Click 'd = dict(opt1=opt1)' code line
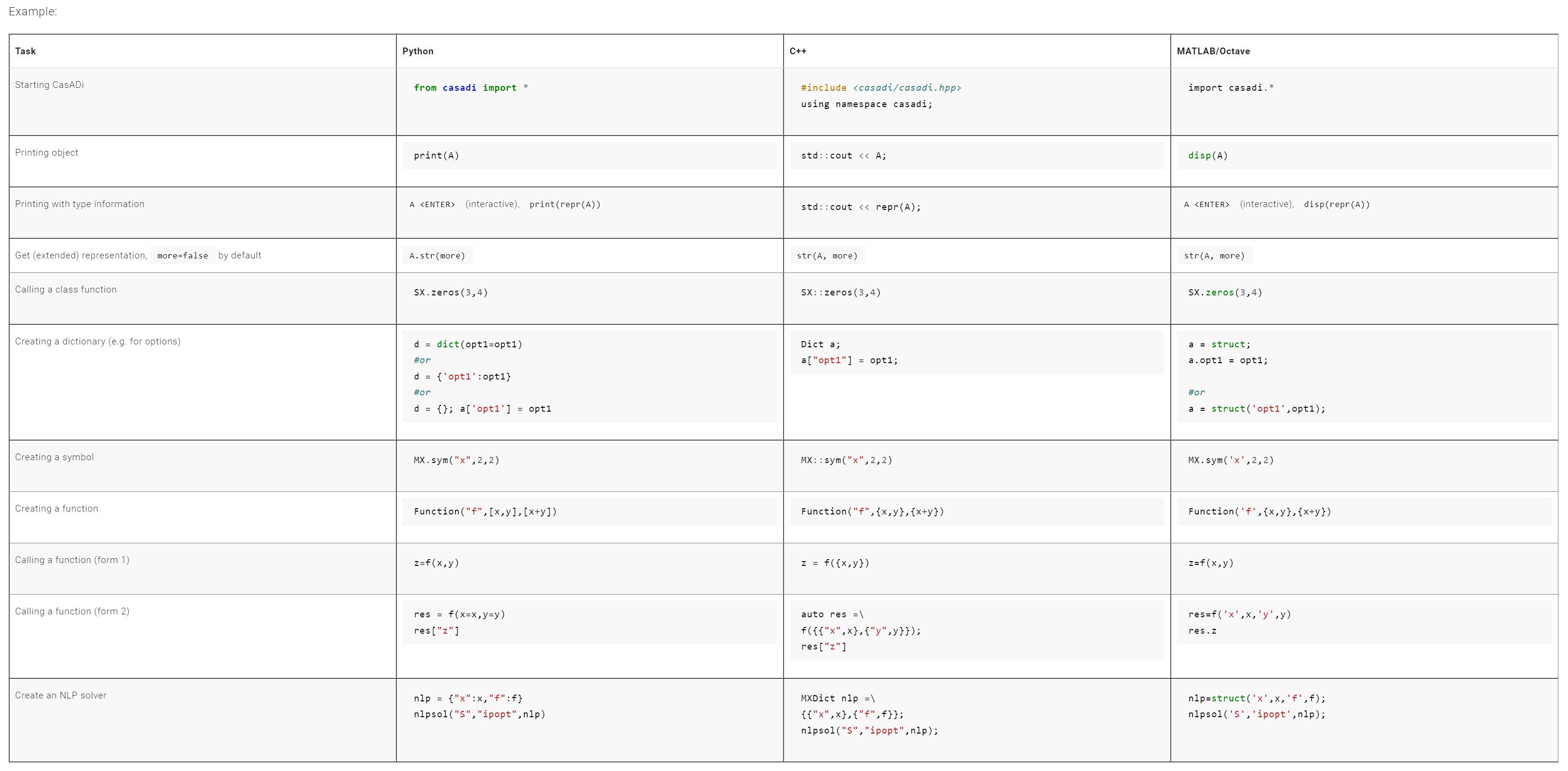Viewport: 1568px width, 771px height. click(467, 344)
